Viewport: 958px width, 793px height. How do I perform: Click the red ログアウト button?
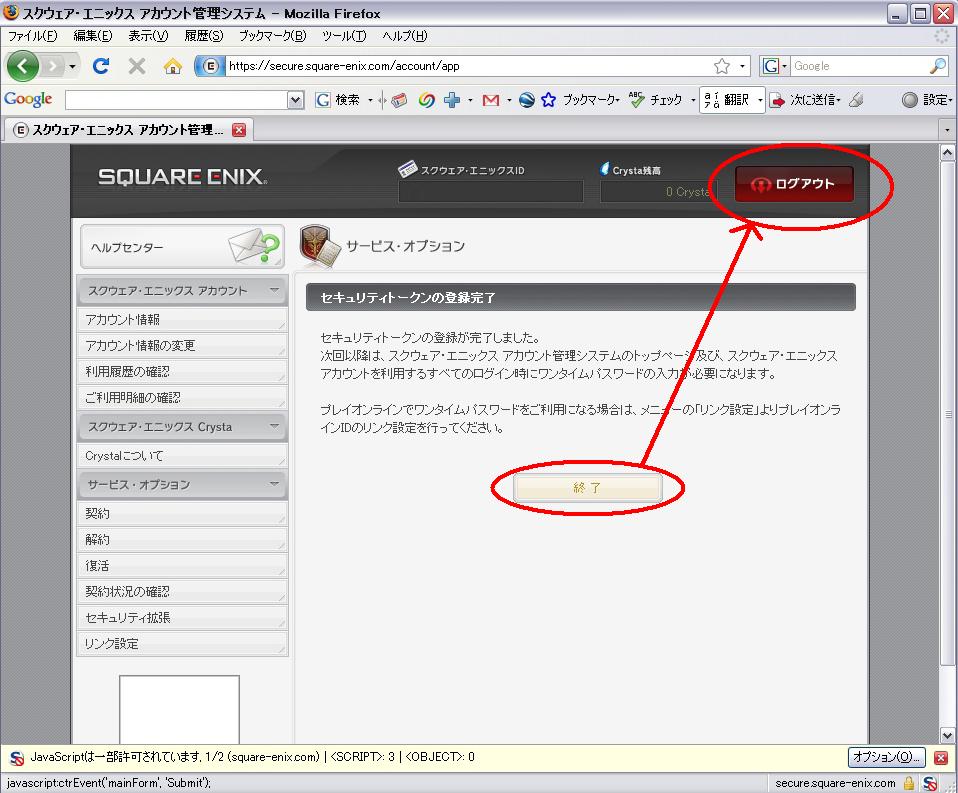click(x=794, y=184)
